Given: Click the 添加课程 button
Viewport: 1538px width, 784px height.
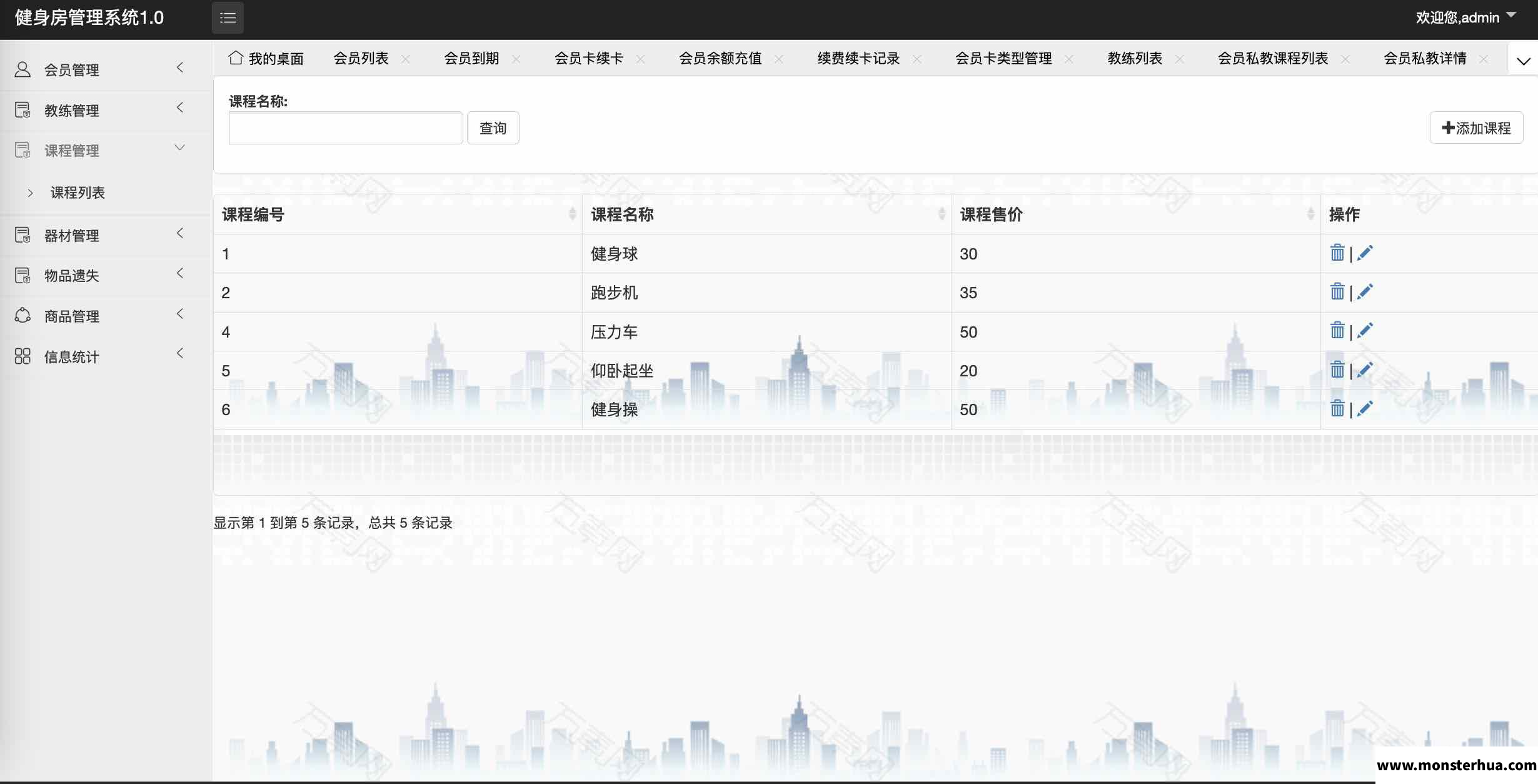Looking at the screenshot, I should tap(1476, 128).
